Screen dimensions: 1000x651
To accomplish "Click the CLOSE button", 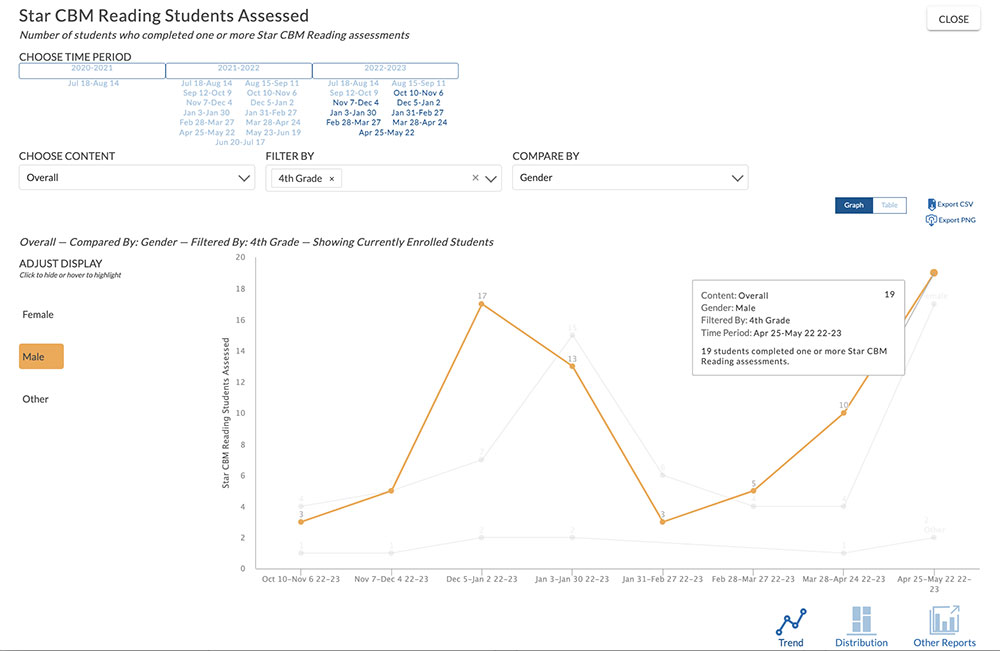I will [952, 18].
